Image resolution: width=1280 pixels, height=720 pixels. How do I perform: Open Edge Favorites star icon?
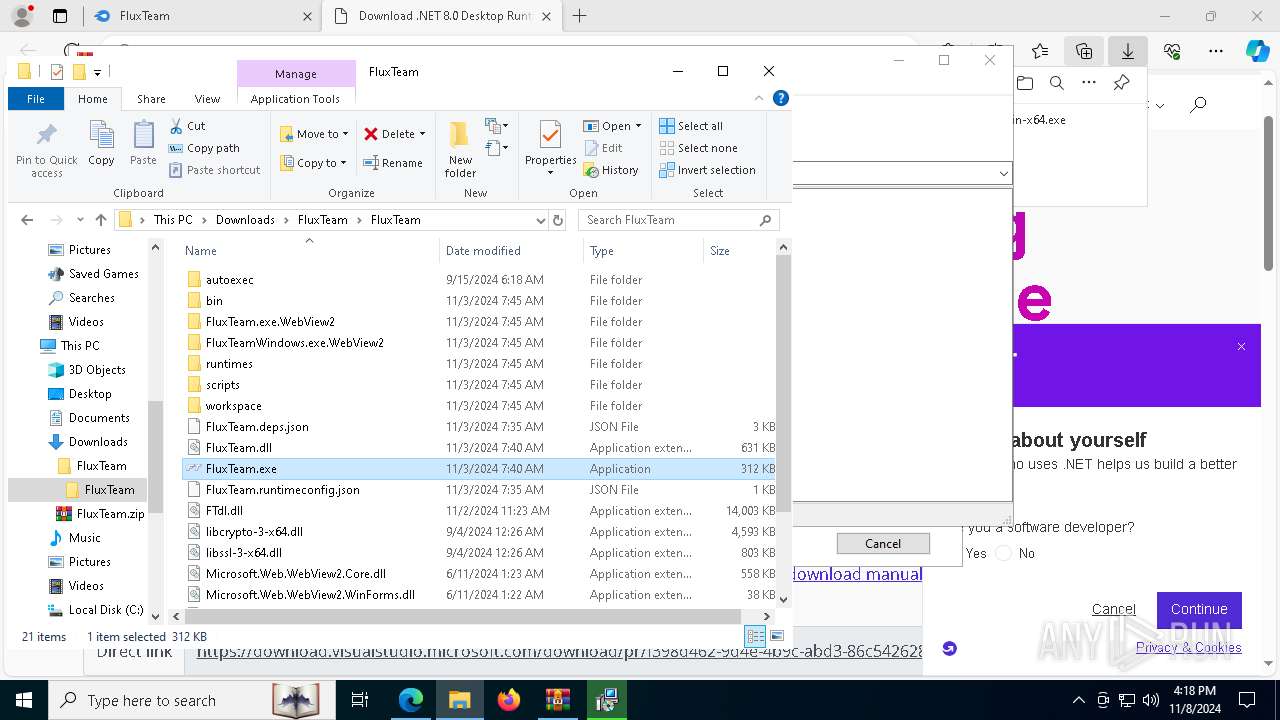click(x=1040, y=51)
